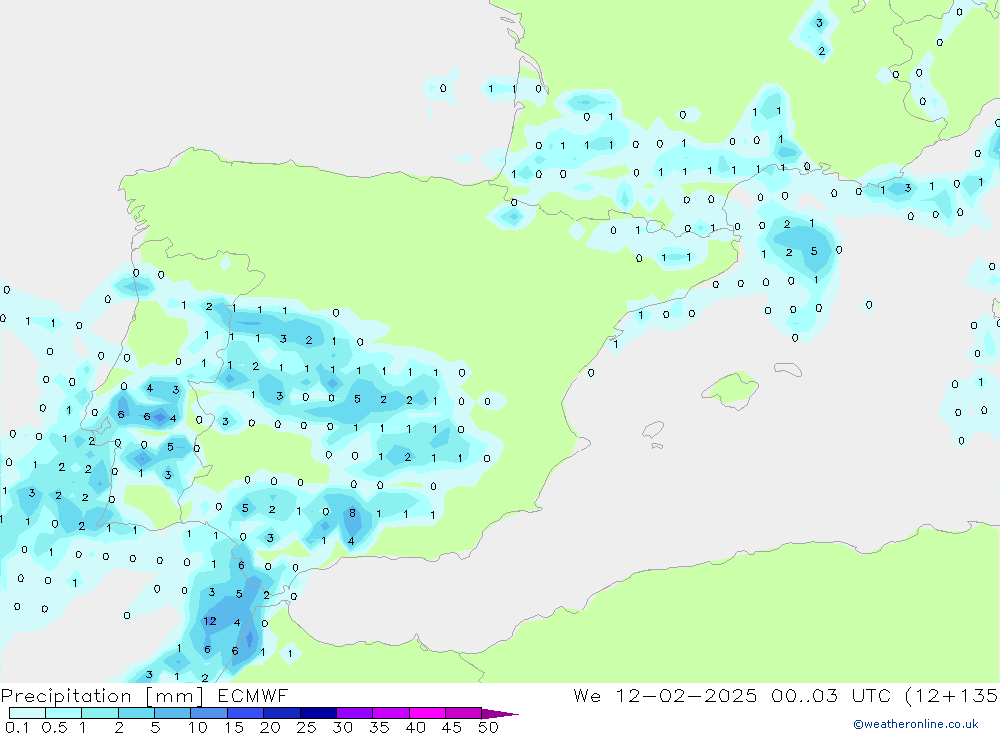
Task: Click the '[mm]' unit label
Action: click(175, 696)
